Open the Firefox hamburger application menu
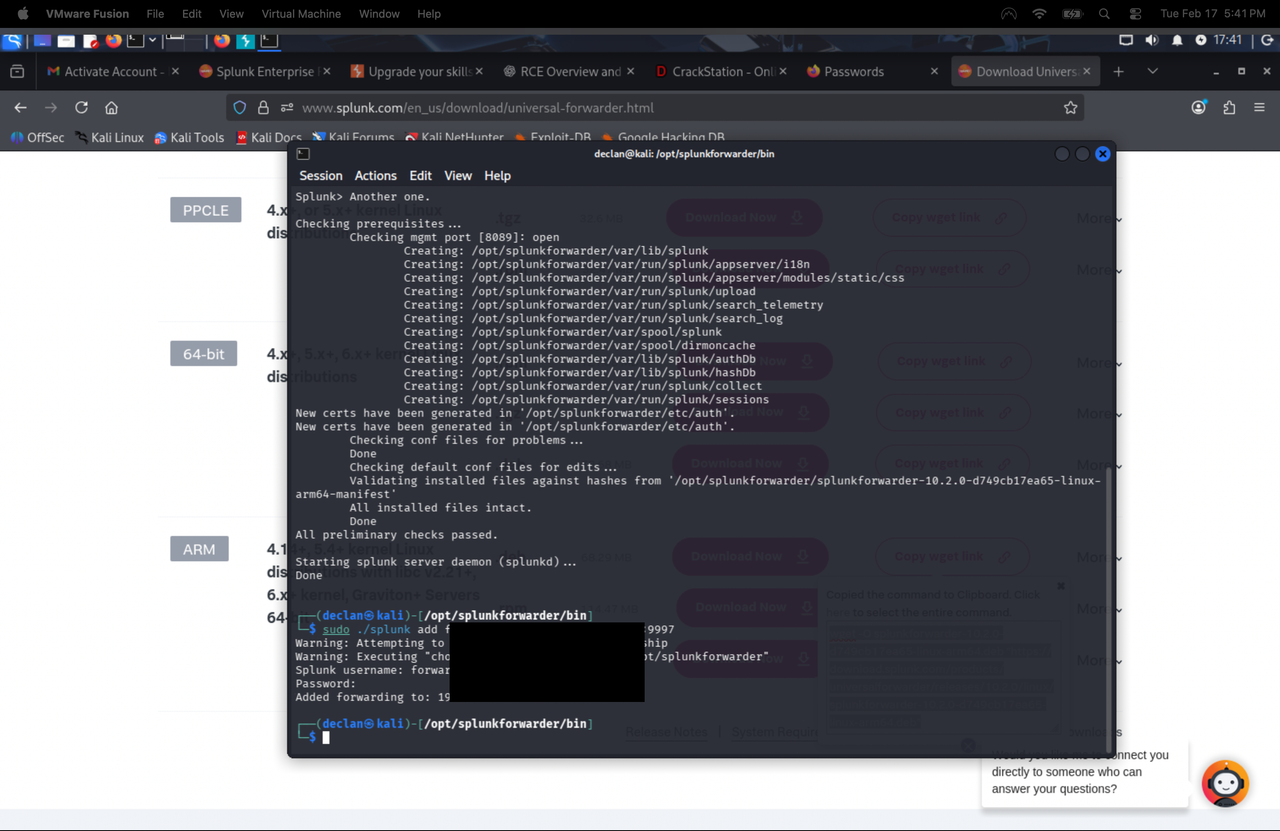This screenshot has height=831, width=1280. click(x=1259, y=107)
